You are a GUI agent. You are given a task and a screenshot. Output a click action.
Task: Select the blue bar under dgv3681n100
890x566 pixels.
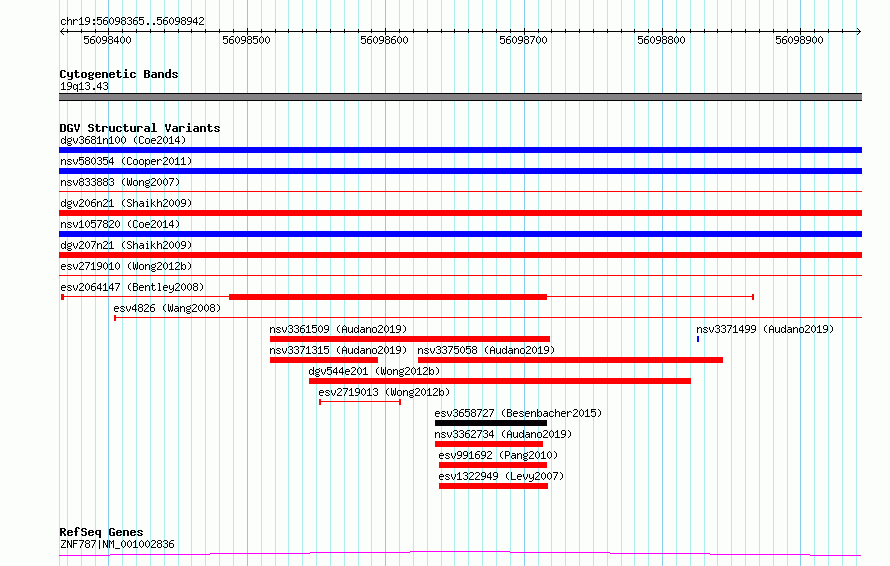click(460, 150)
